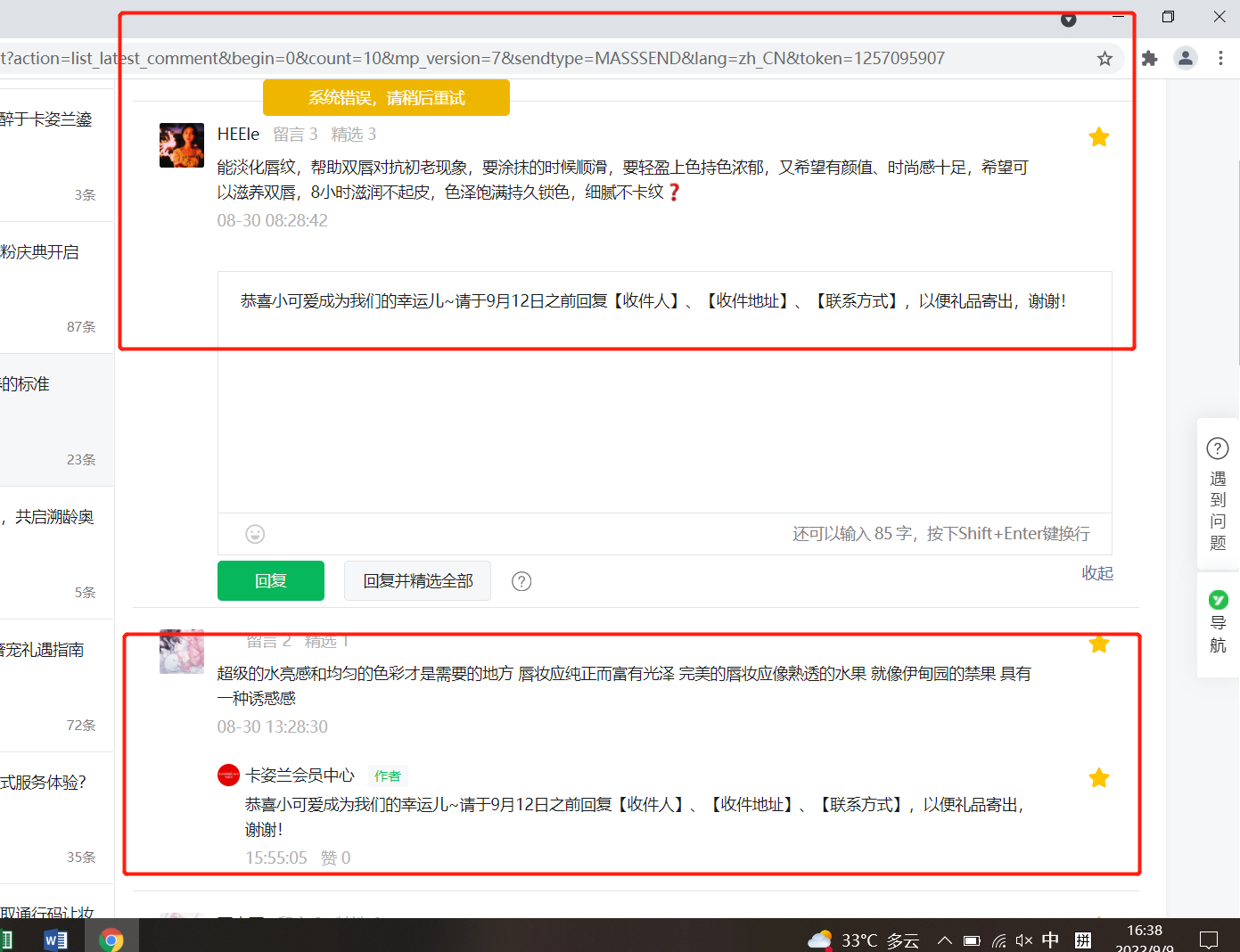Select the 式服务体验? article with 35条
1240x952 pixels.
[57, 818]
